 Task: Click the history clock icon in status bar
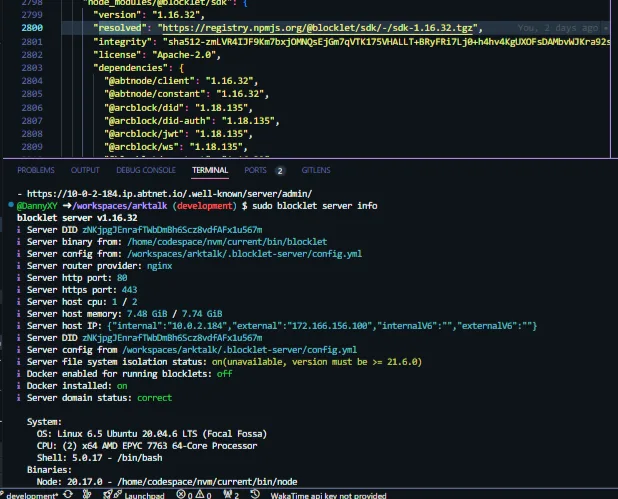[x=255, y=494]
